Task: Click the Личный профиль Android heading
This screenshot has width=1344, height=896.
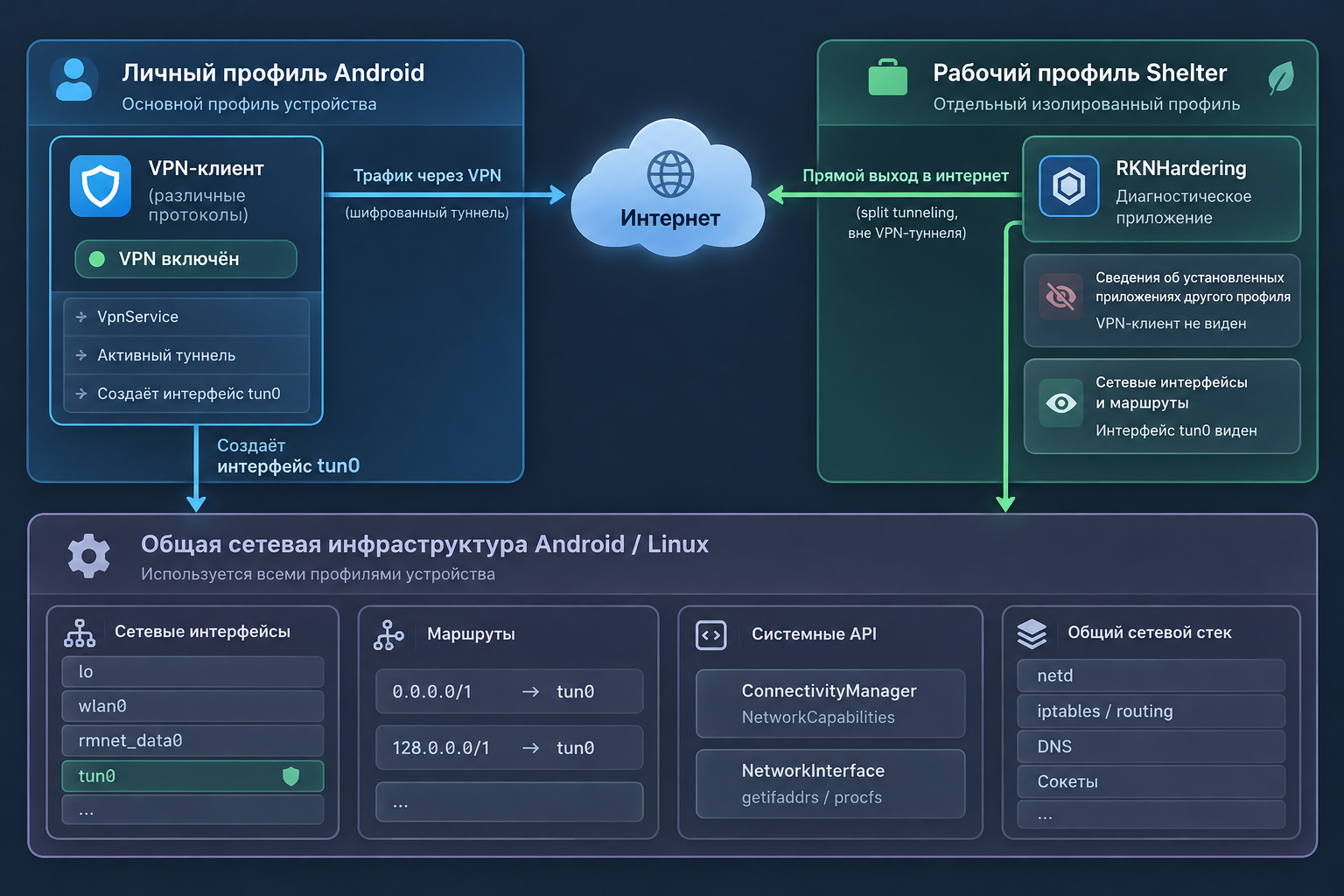Action: (273, 73)
